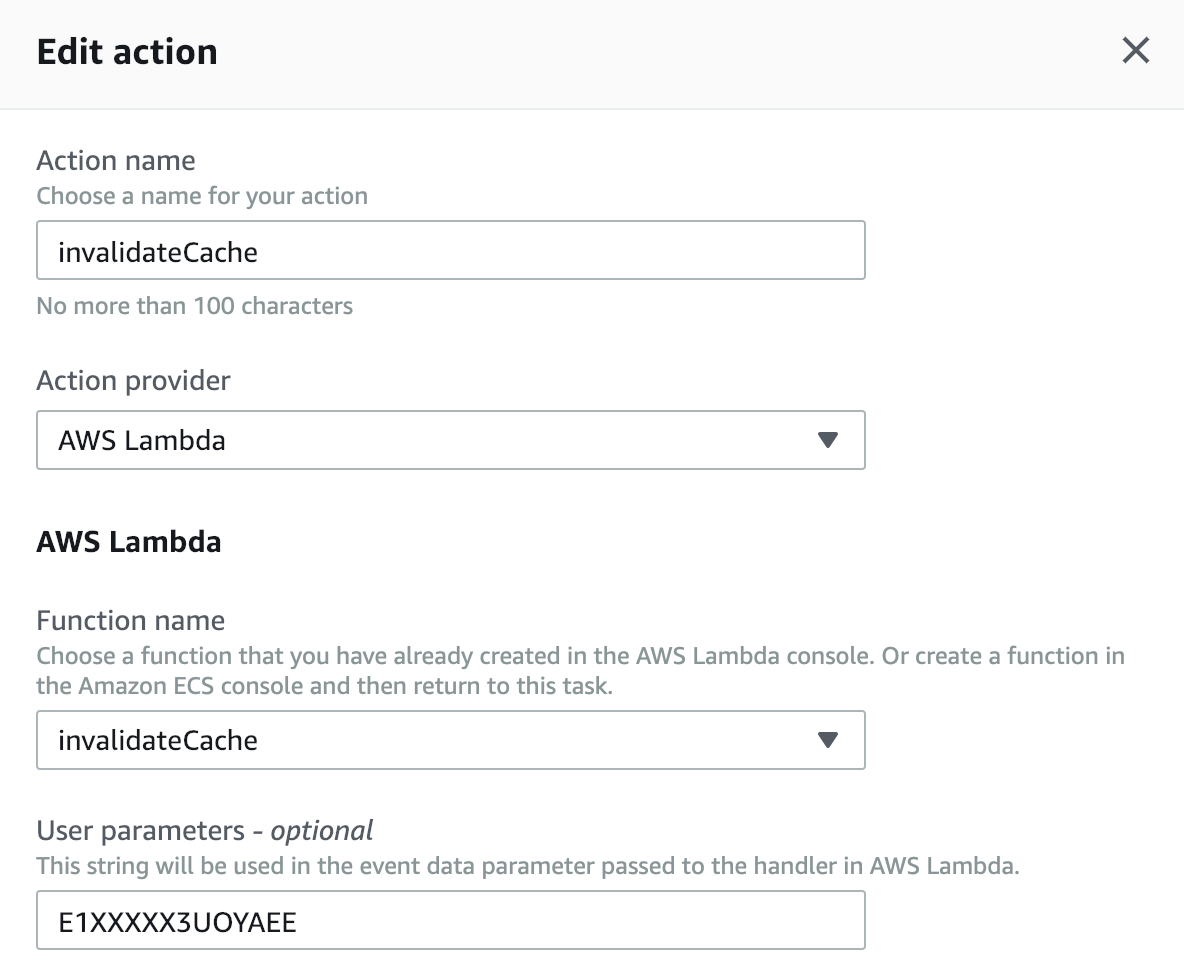Click the Function name field label

[130, 620]
